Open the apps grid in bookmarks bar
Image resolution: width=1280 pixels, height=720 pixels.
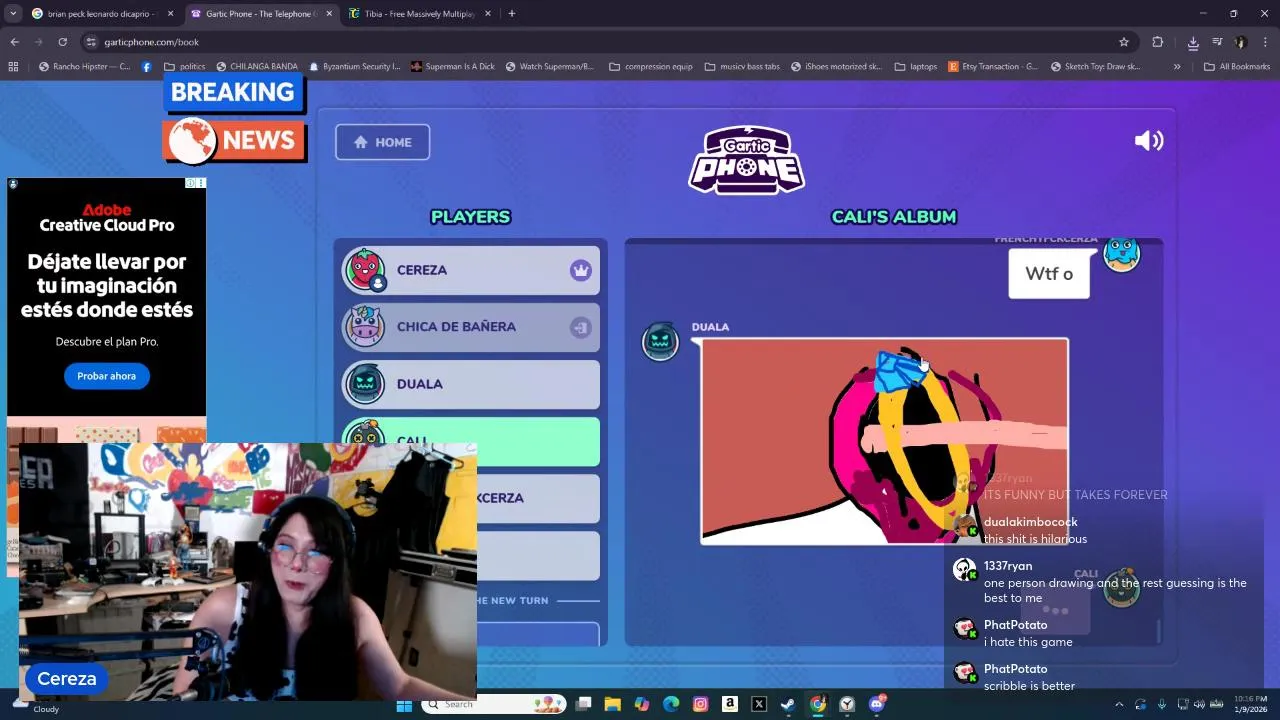(x=13, y=67)
